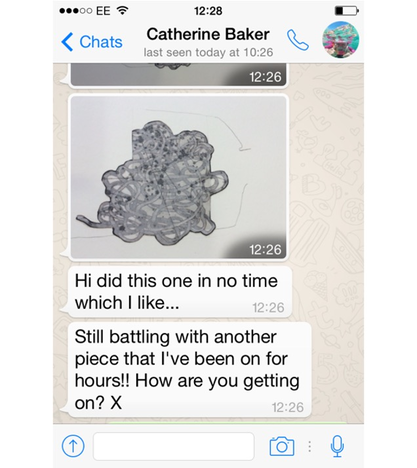This screenshot has width=417, height=468.
Task: Tap the 'Still battling with another' message
Action: click(189, 370)
